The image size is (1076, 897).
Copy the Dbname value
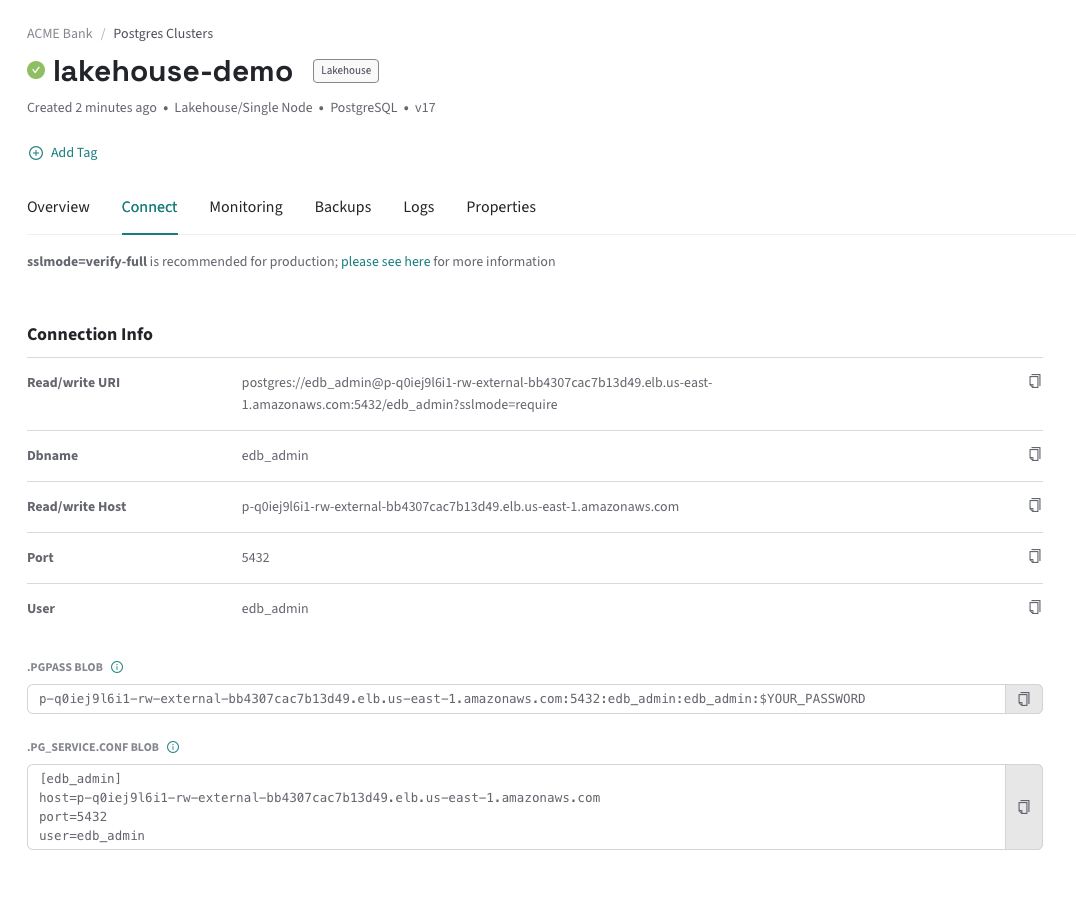[x=1035, y=454]
